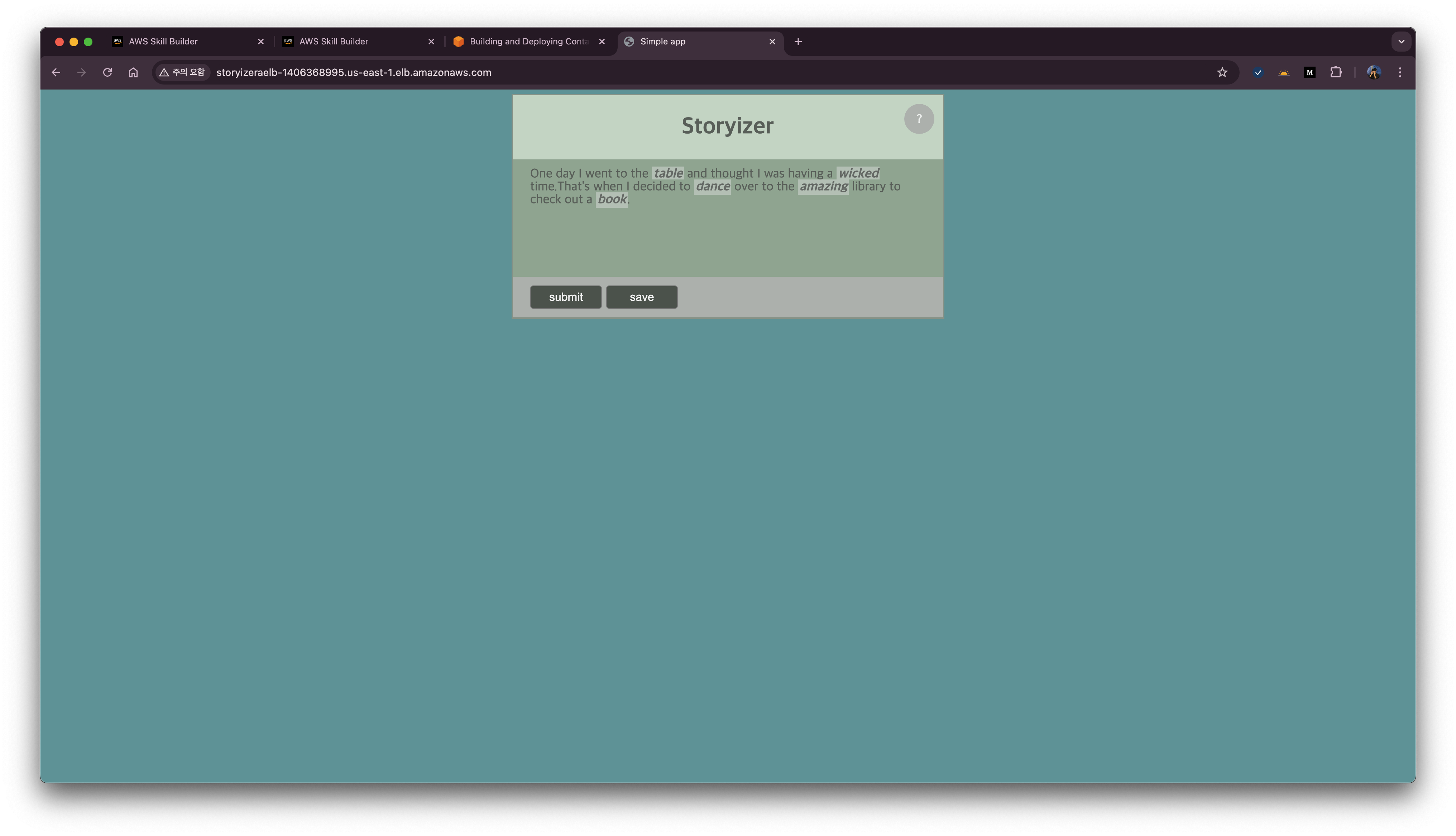Focus the address bar URL
The width and height of the screenshot is (1456, 836).
pos(354,72)
